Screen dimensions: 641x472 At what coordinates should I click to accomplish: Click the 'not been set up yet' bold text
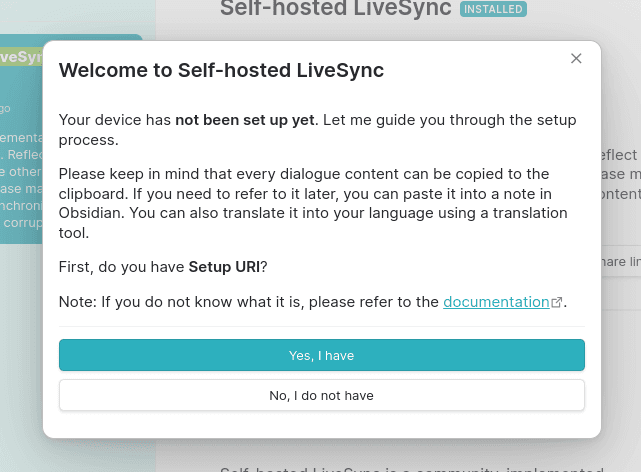pyautogui.click(x=245, y=120)
